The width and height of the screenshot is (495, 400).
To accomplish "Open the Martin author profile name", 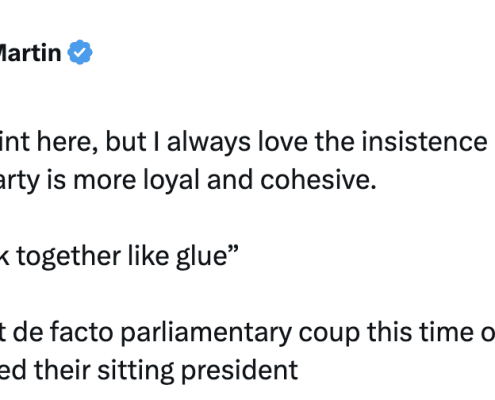I will 30,53.
